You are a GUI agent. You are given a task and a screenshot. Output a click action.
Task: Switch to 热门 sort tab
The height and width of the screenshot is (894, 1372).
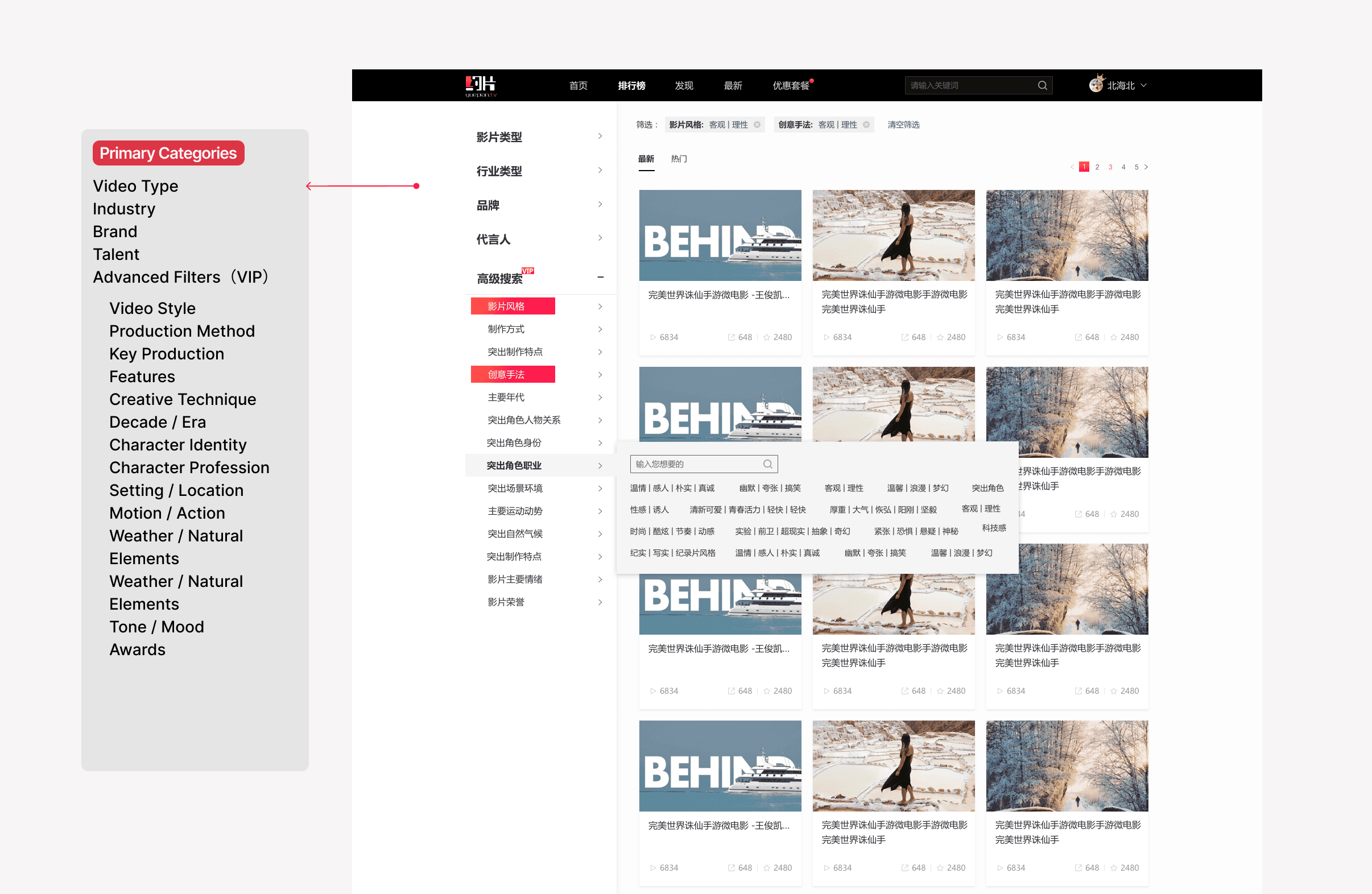pyautogui.click(x=679, y=159)
